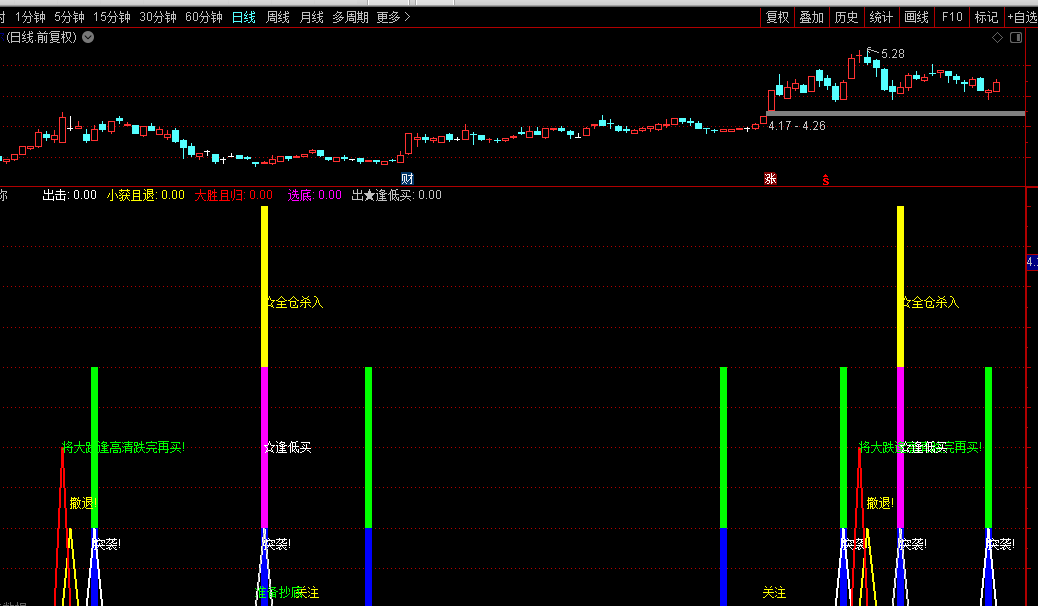
Task: Expand the 更多 periods menu
Action: click(393, 17)
